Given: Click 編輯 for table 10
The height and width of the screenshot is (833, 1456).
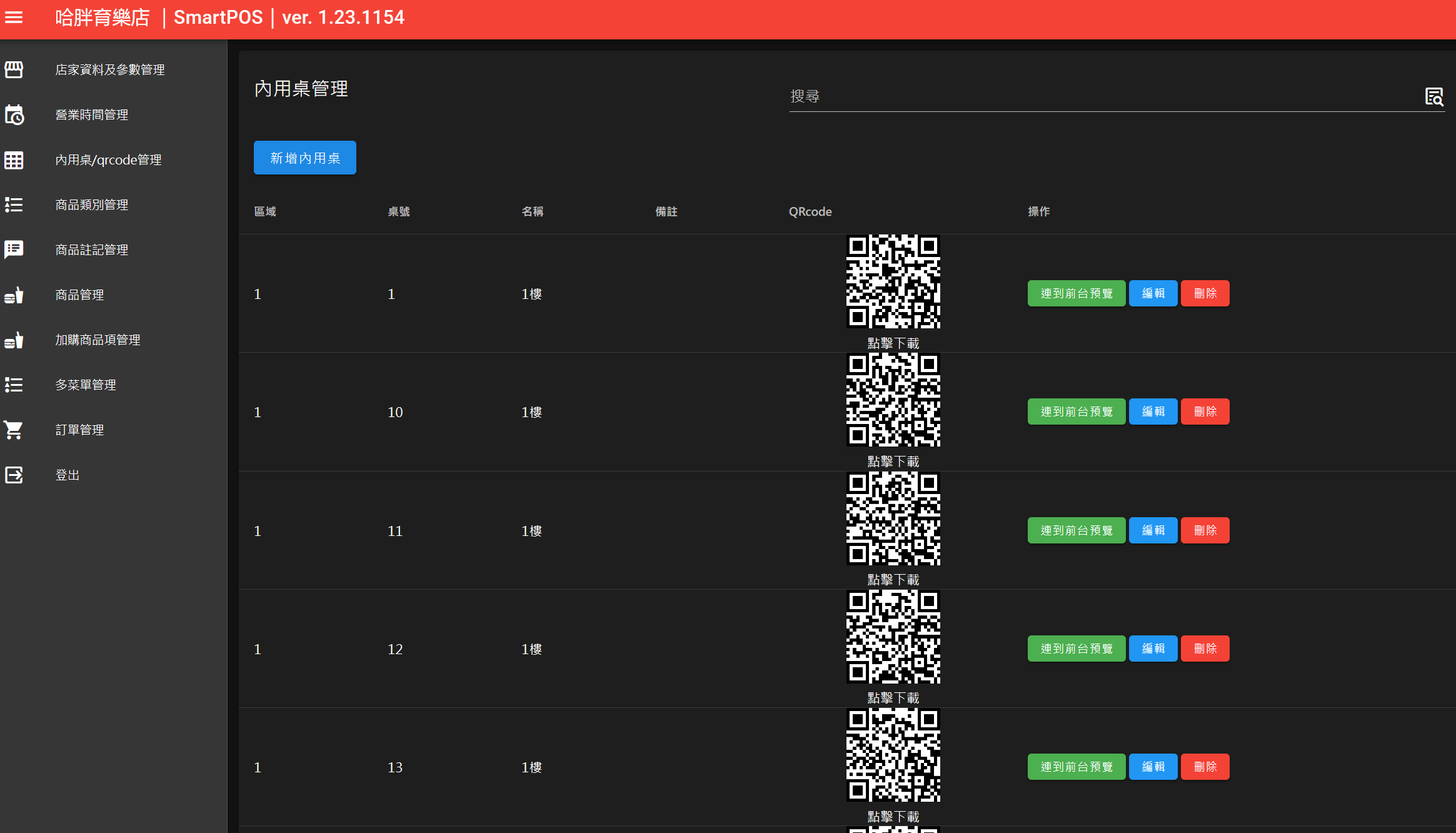Looking at the screenshot, I should tap(1153, 411).
